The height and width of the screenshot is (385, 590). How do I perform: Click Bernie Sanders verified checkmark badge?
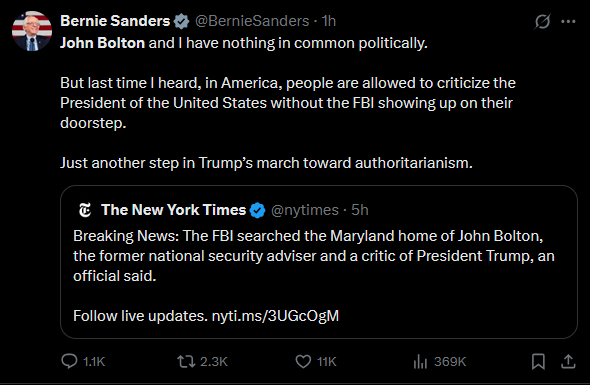tap(182, 21)
